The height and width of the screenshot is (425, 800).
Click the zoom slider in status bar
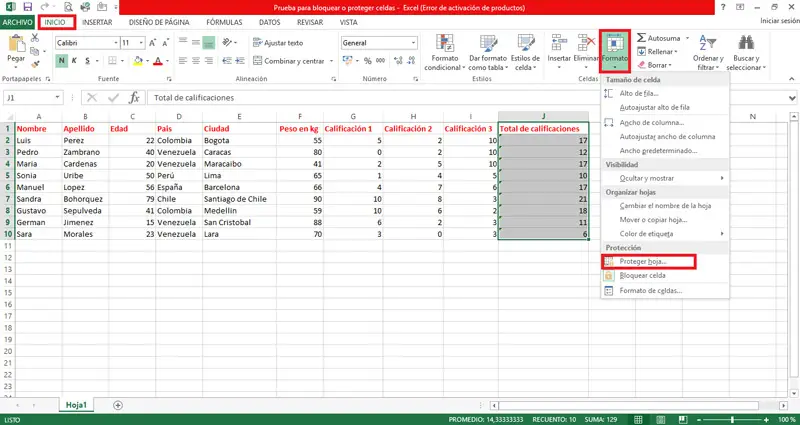coord(733,419)
